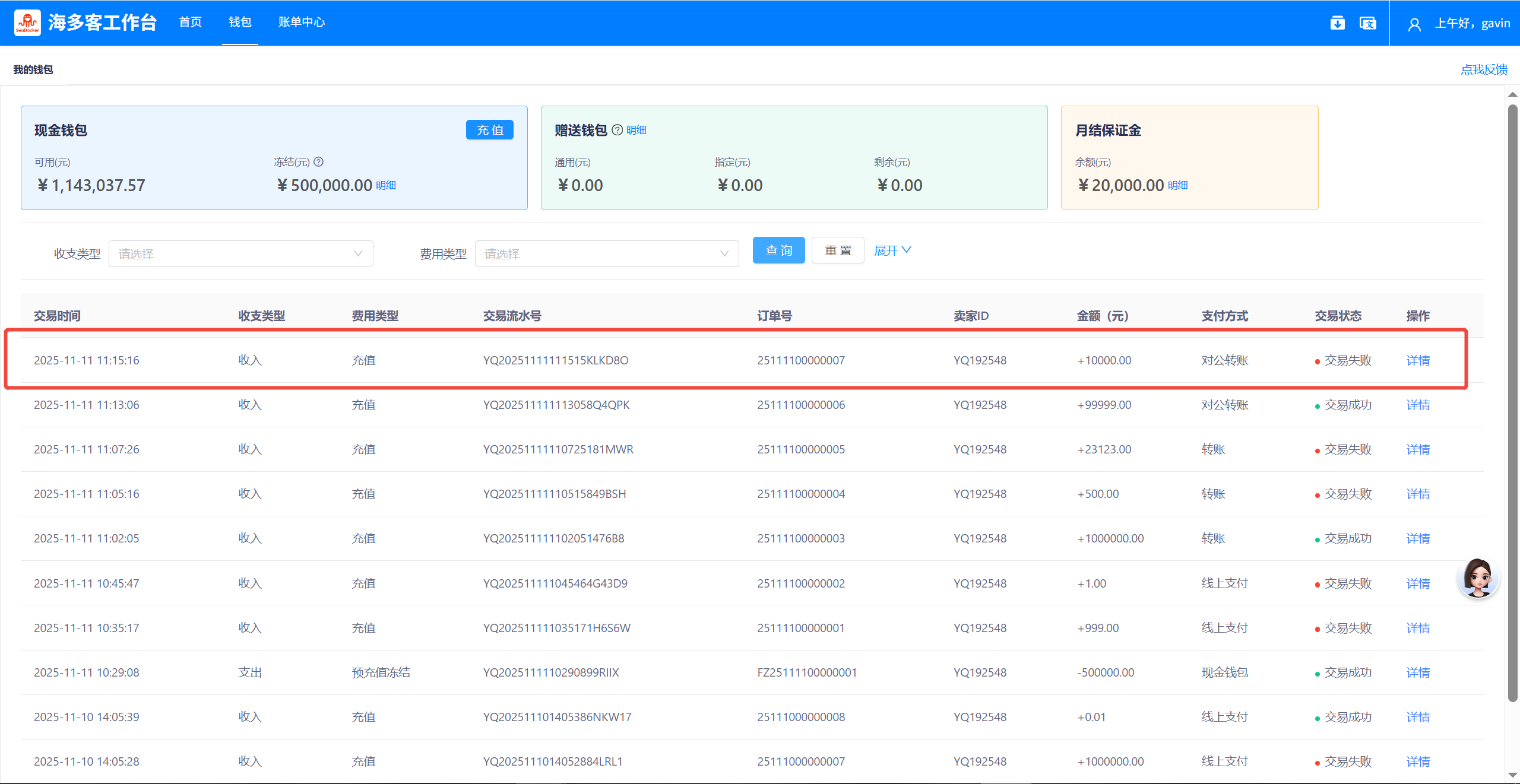This screenshot has width=1520, height=784.
Task: Click the help icon next to 冻结(元)
Action: point(319,162)
